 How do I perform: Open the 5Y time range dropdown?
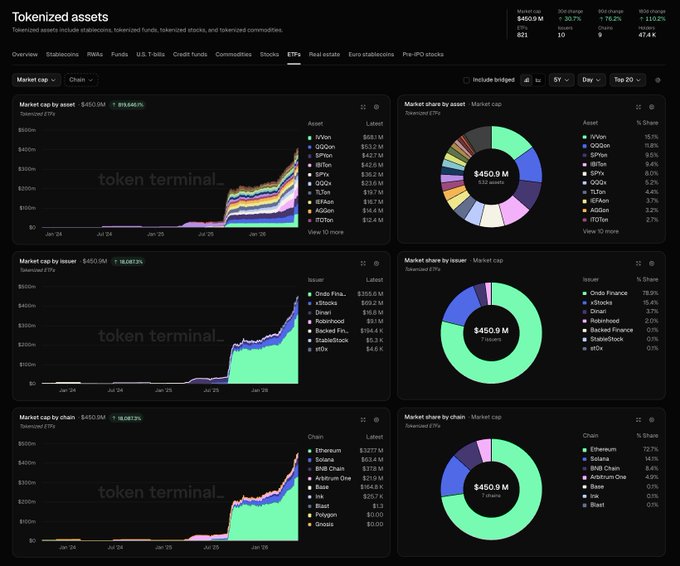pyautogui.click(x=561, y=80)
